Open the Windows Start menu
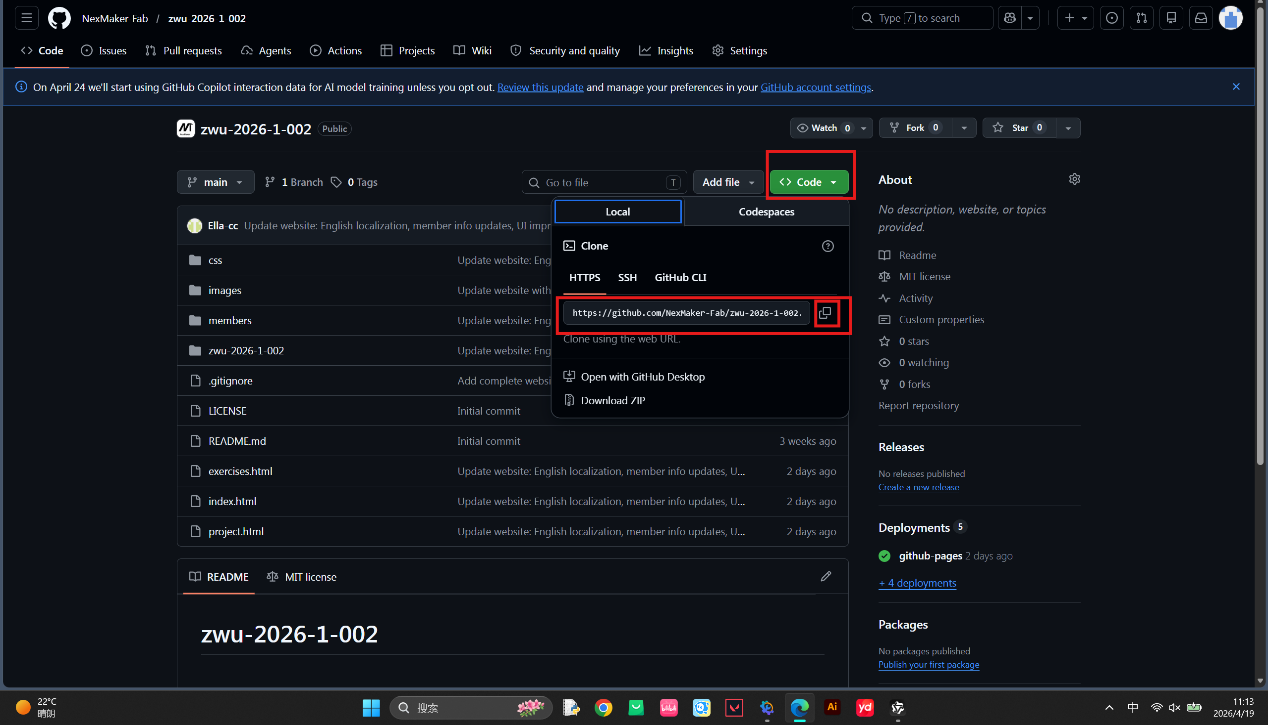 (x=371, y=708)
